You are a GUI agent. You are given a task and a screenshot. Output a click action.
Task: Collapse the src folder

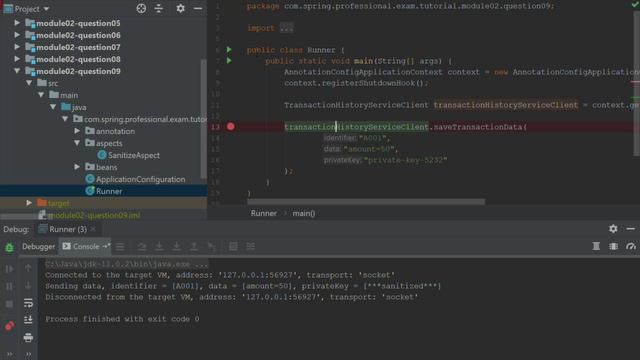click(x=29, y=83)
